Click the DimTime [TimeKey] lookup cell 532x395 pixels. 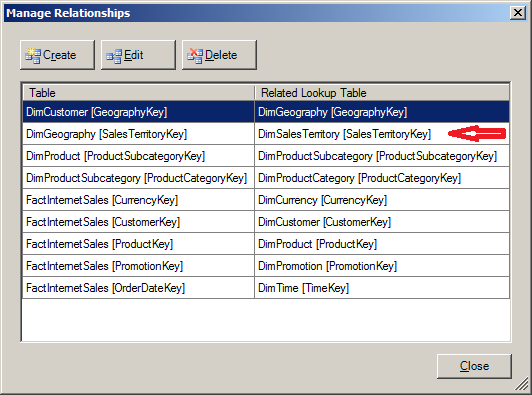(382, 288)
